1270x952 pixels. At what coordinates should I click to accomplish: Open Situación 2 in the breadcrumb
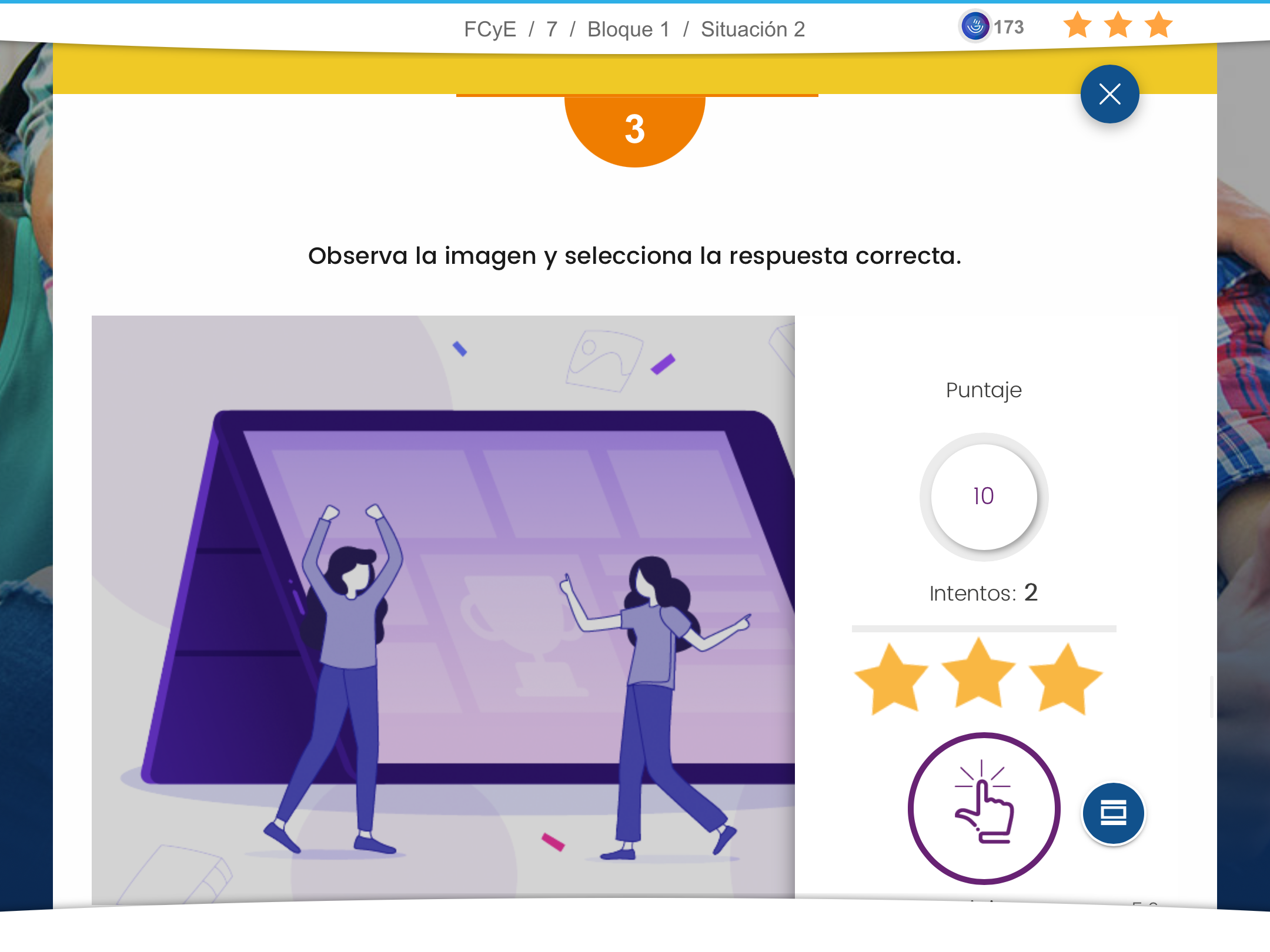[x=753, y=29]
